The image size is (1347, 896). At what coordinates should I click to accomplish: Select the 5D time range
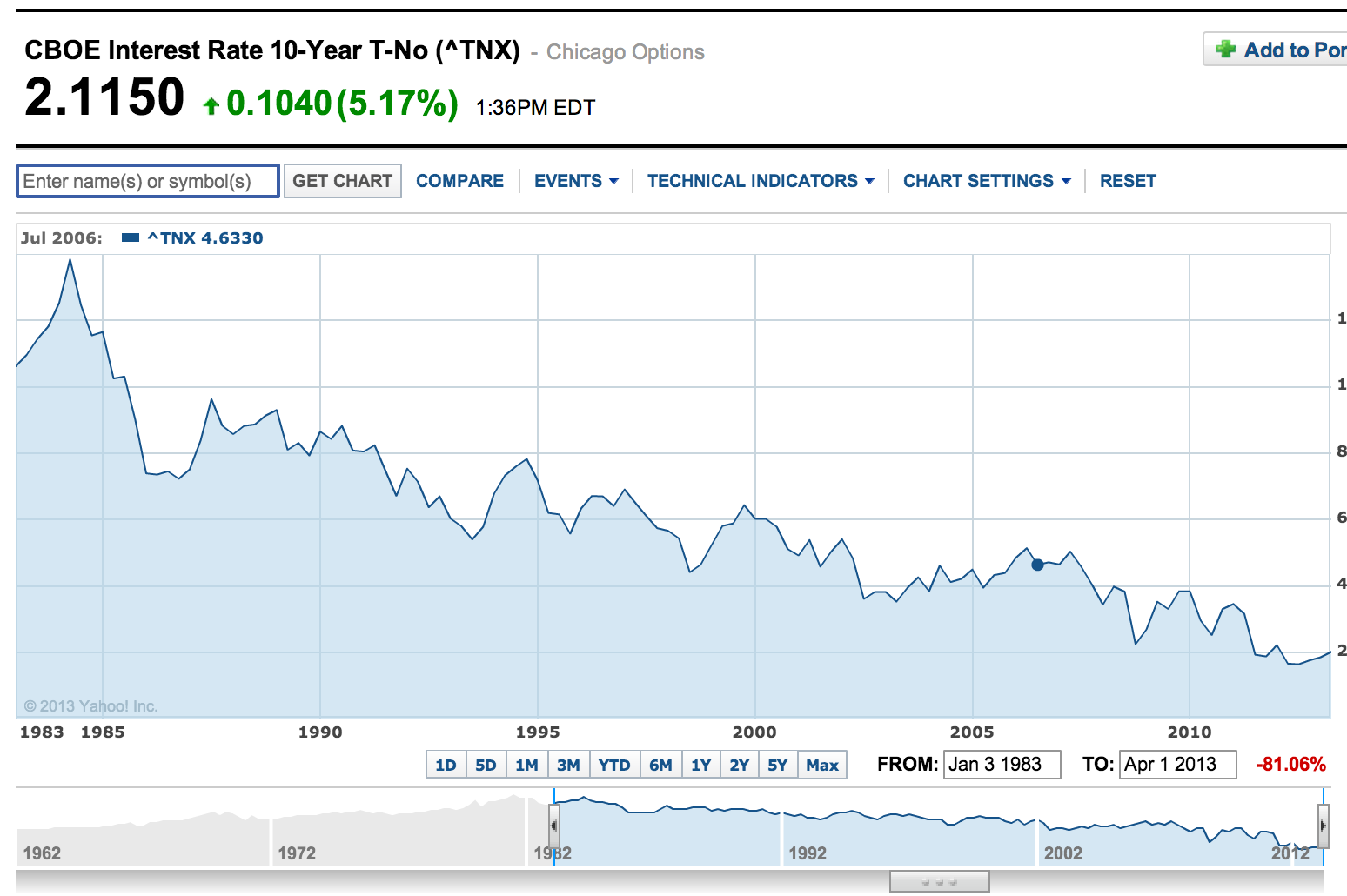(x=486, y=765)
